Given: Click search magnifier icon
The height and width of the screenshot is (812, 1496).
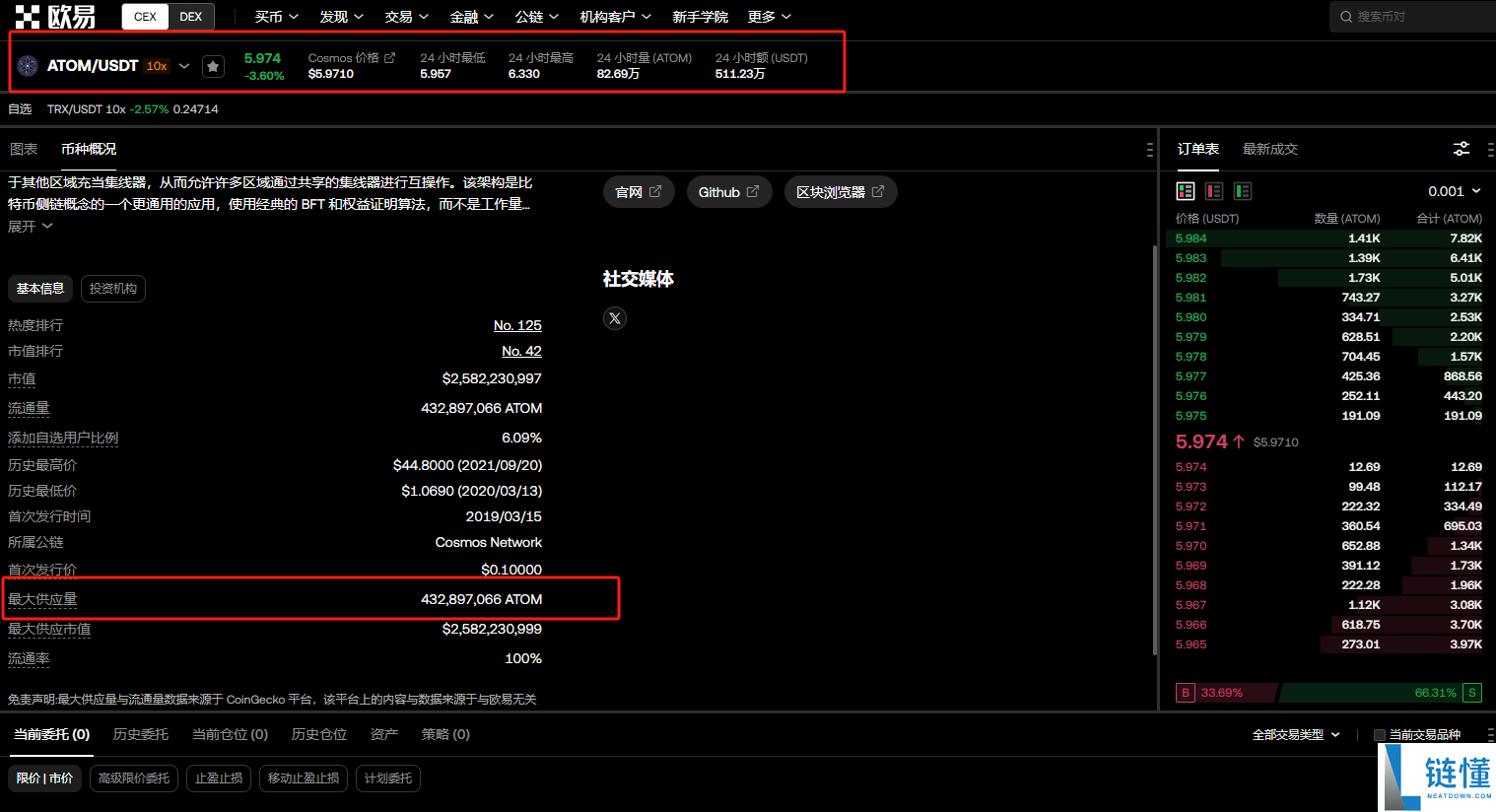Looking at the screenshot, I should click(1346, 17).
